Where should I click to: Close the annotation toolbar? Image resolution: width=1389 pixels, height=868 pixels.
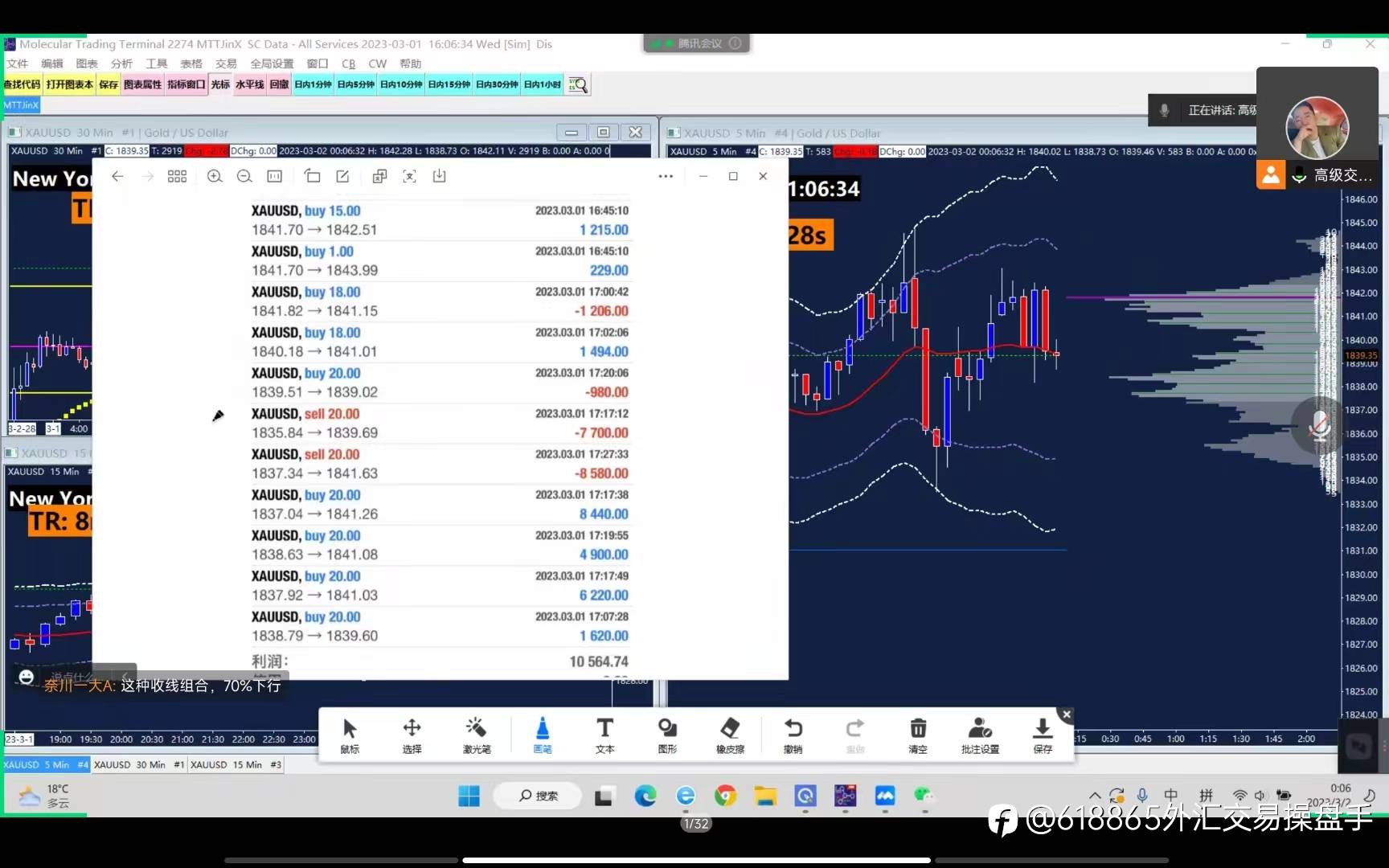click(x=1067, y=714)
